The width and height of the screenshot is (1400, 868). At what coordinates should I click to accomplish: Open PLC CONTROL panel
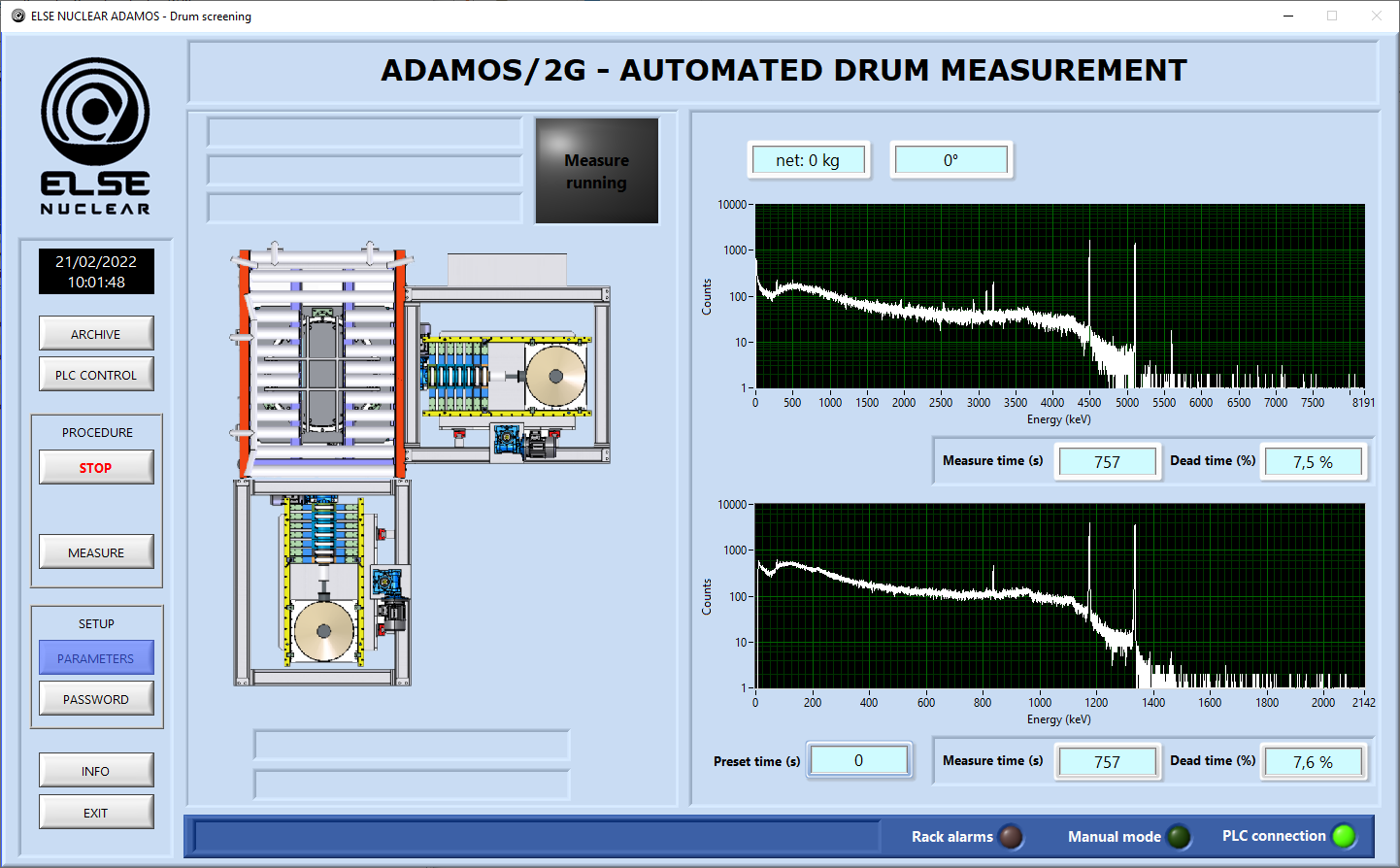pos(96,375)
